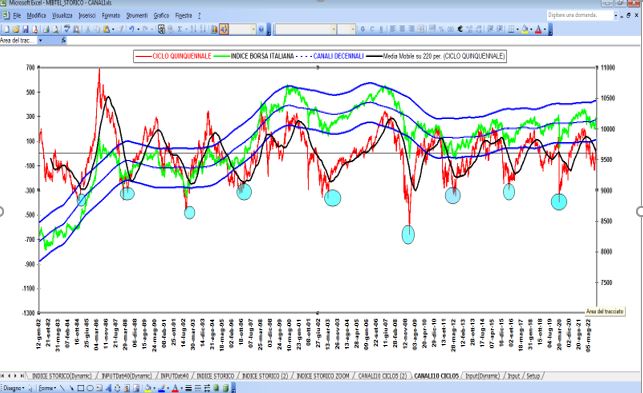The width and height of the screenshot is (643, 393).
Task: Toggle italic C formatting button
Action: [372, 29]
